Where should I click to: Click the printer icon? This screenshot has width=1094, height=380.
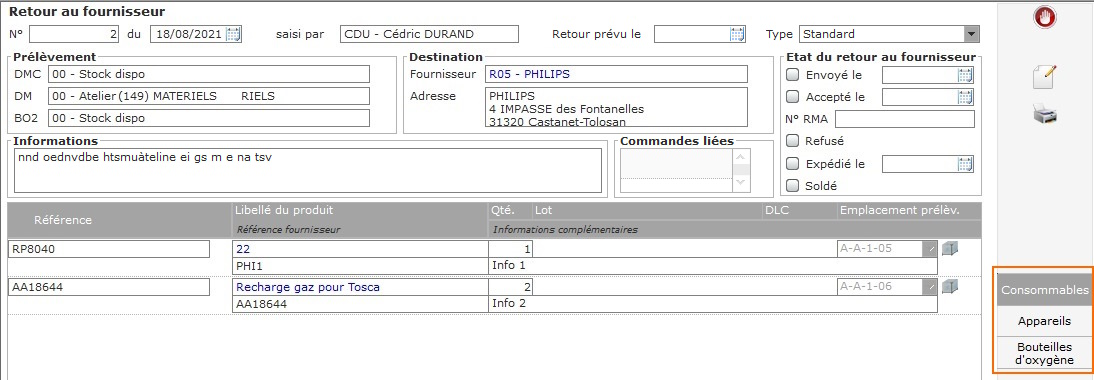[x=1044, y=114]
